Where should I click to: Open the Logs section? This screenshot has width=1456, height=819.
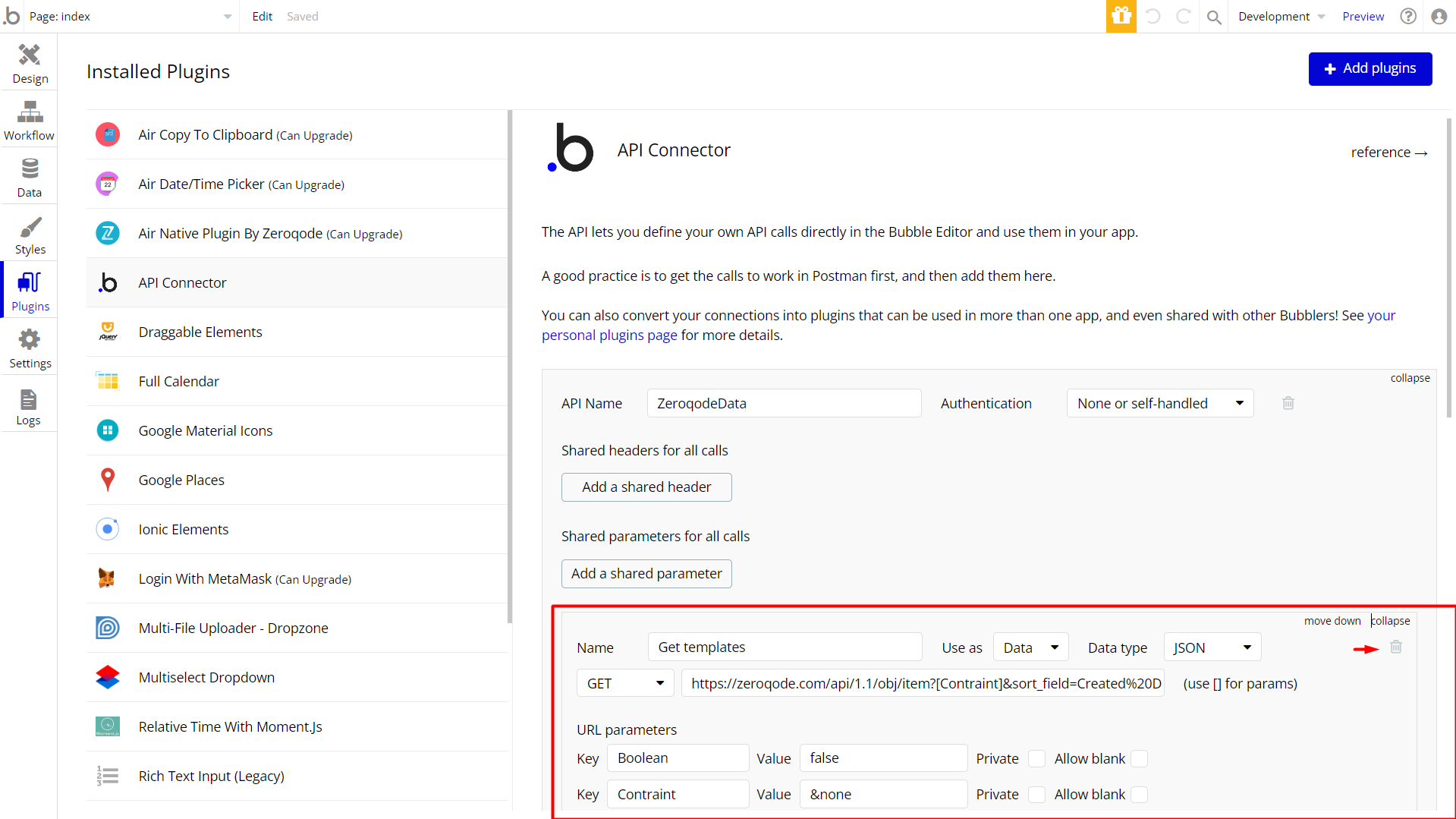pos(30,405)
